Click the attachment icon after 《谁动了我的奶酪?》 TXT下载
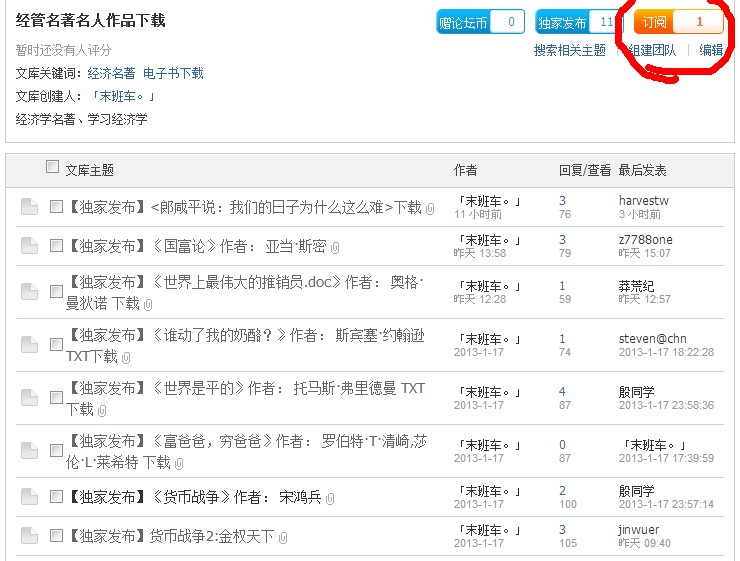Viewport: 740px width, 561px height. 126,358
